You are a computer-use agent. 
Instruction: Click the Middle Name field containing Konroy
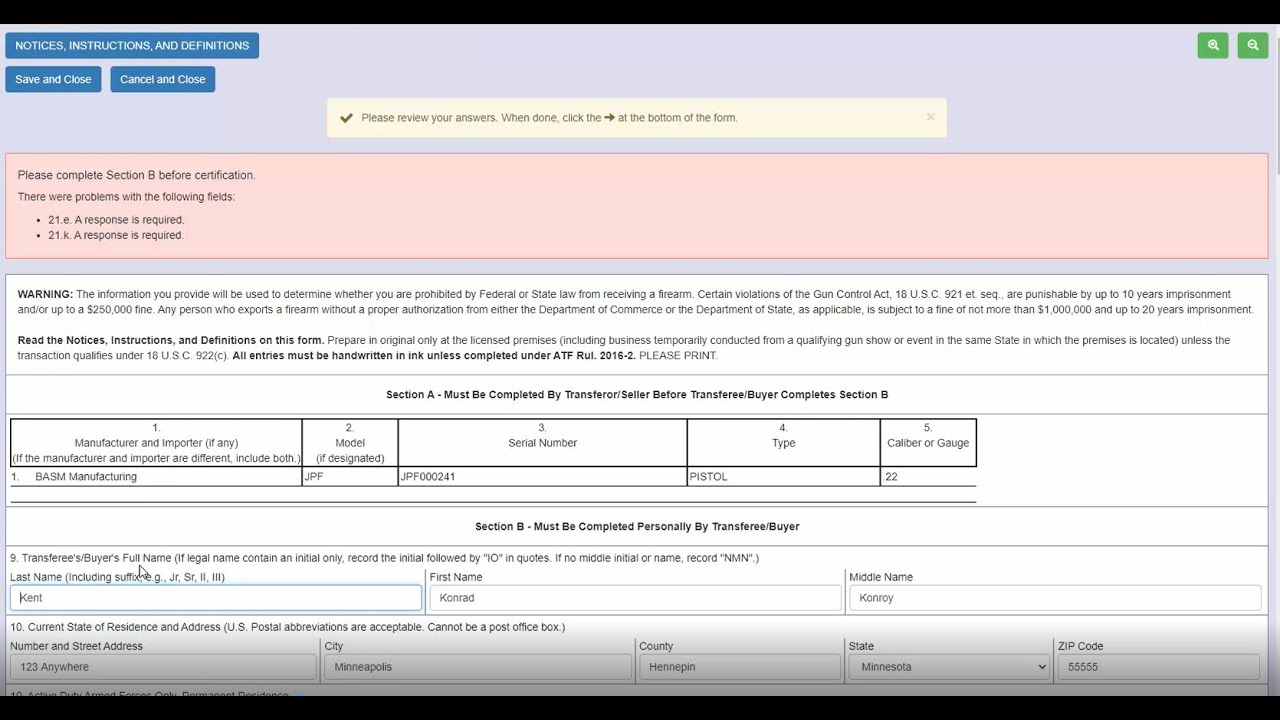pos(1055,598)
